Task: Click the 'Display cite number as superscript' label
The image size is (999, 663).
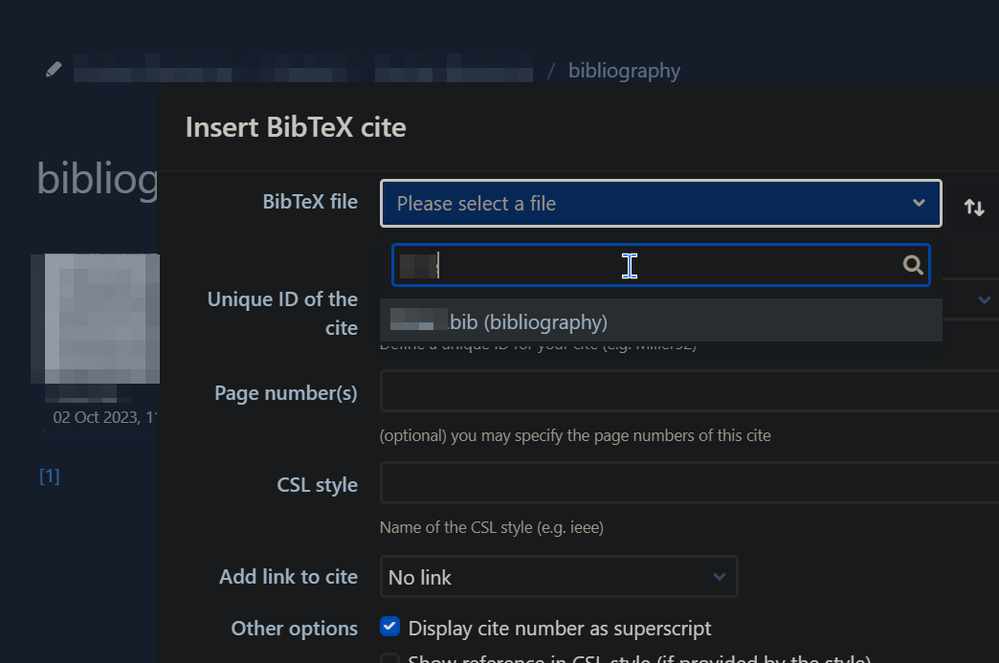Action: [559, 629]
